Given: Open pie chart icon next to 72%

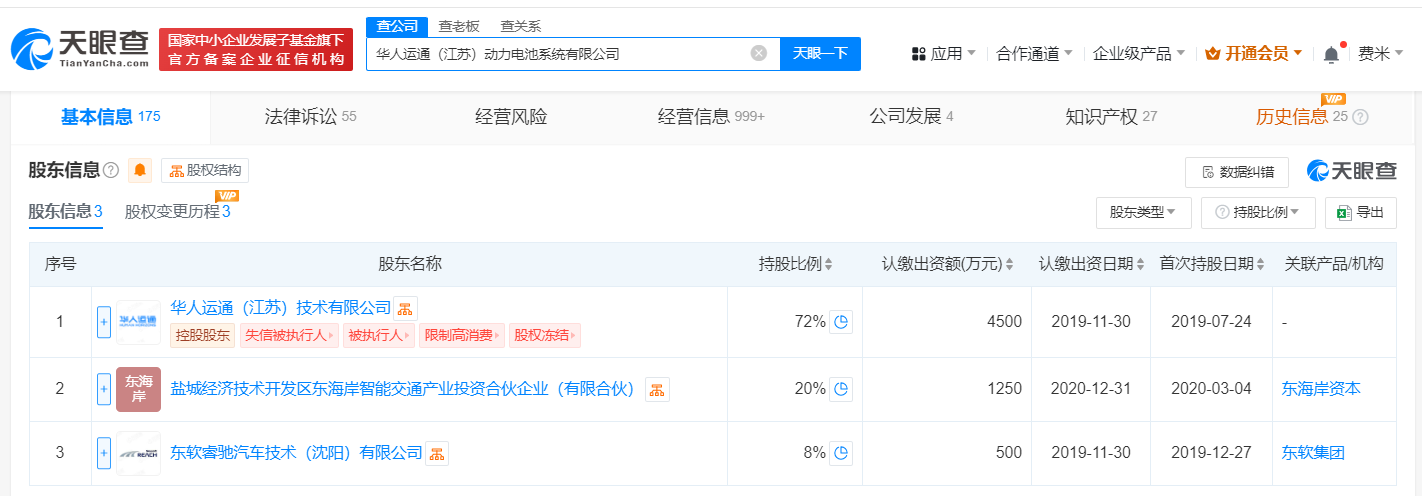Looking at the screenshot, I should pyautogui.click(x=841, y=322).
